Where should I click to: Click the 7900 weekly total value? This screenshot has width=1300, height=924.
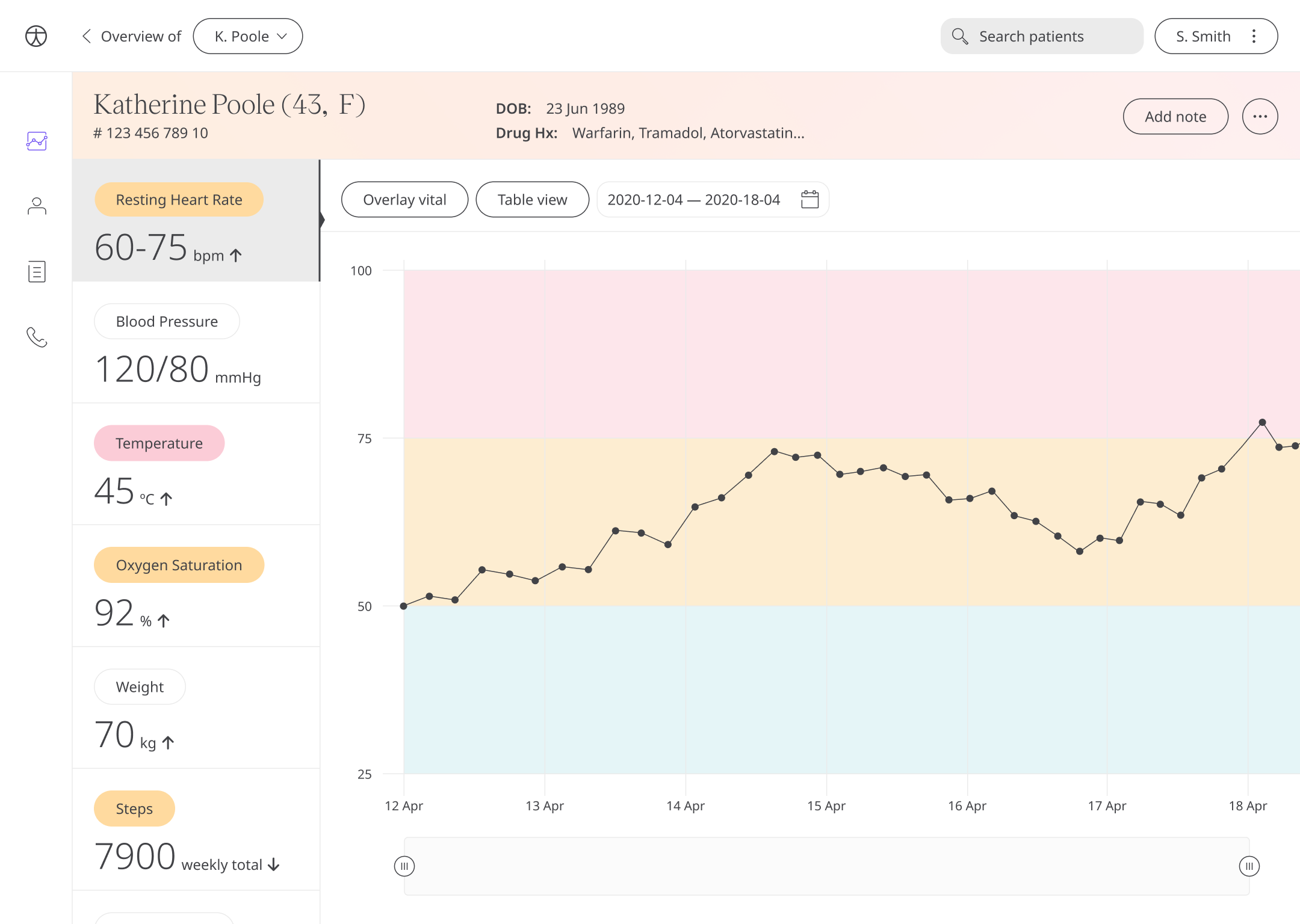tap(187, 857)
